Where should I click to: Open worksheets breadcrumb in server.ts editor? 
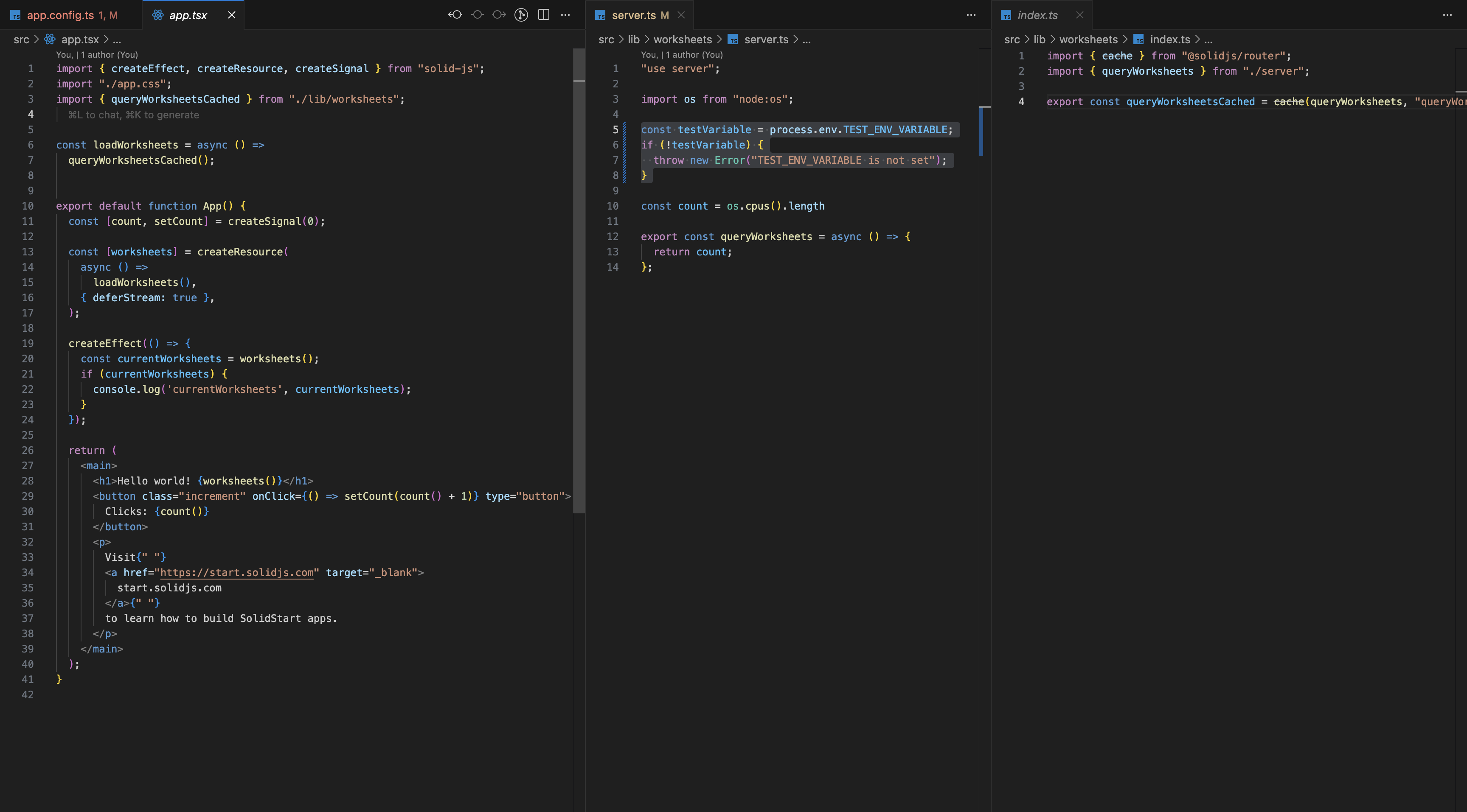point(682,39)
